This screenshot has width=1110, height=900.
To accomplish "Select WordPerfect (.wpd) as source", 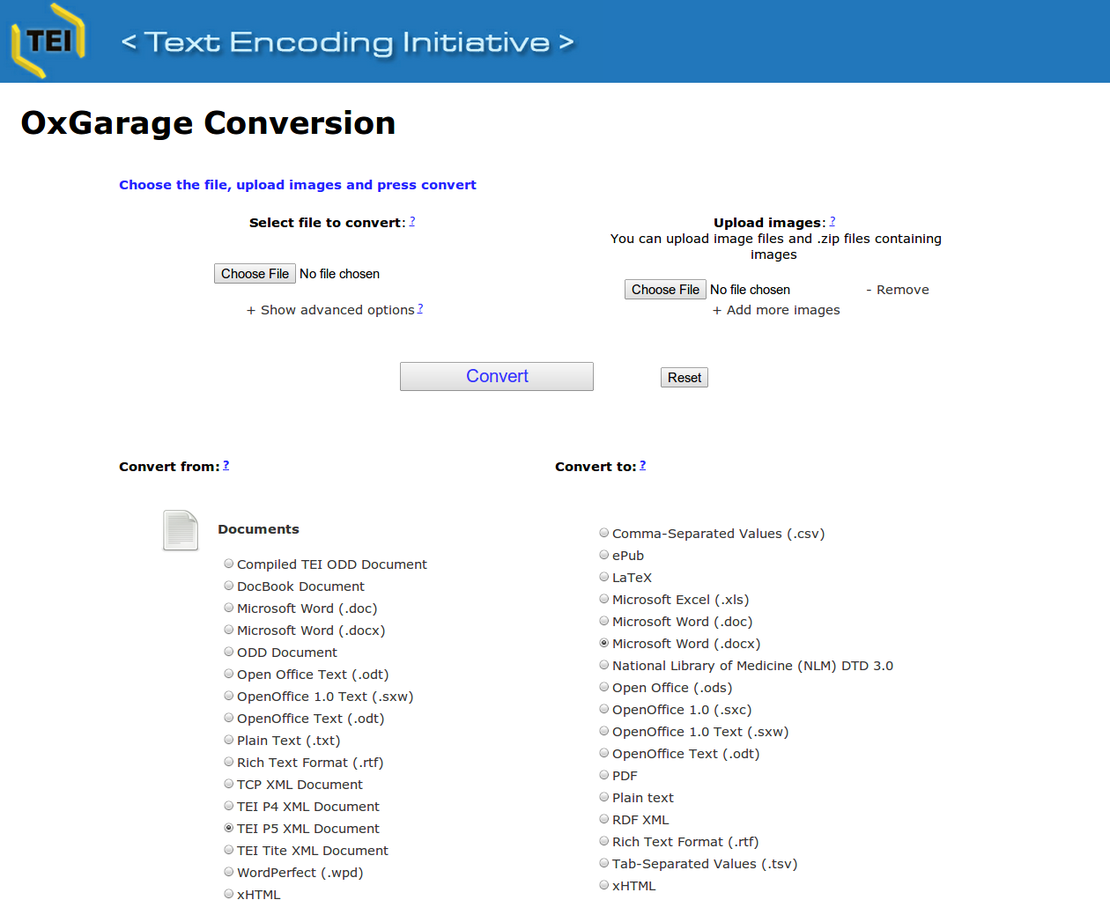I will tap(229, 872).
